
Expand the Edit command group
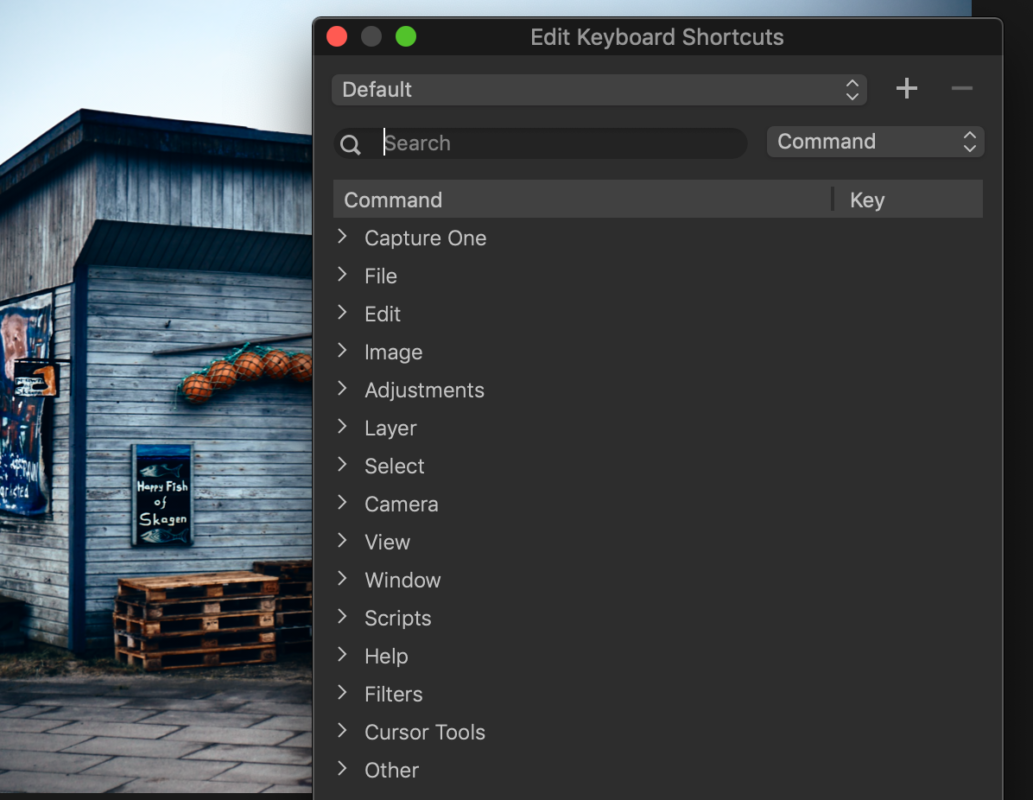tap(342, 314)
